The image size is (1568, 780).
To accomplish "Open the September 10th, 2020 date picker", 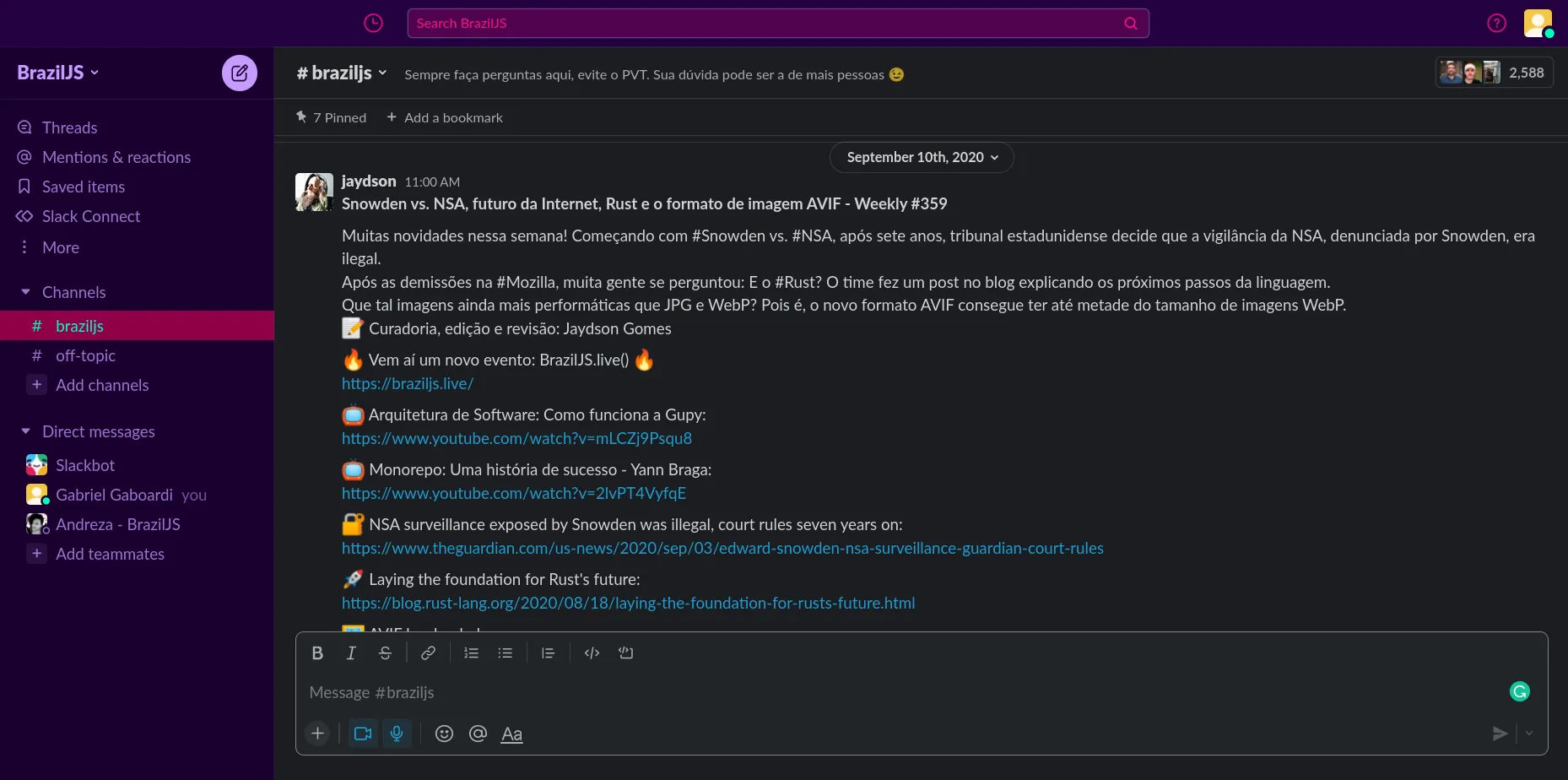I will (x=922, y=157).
